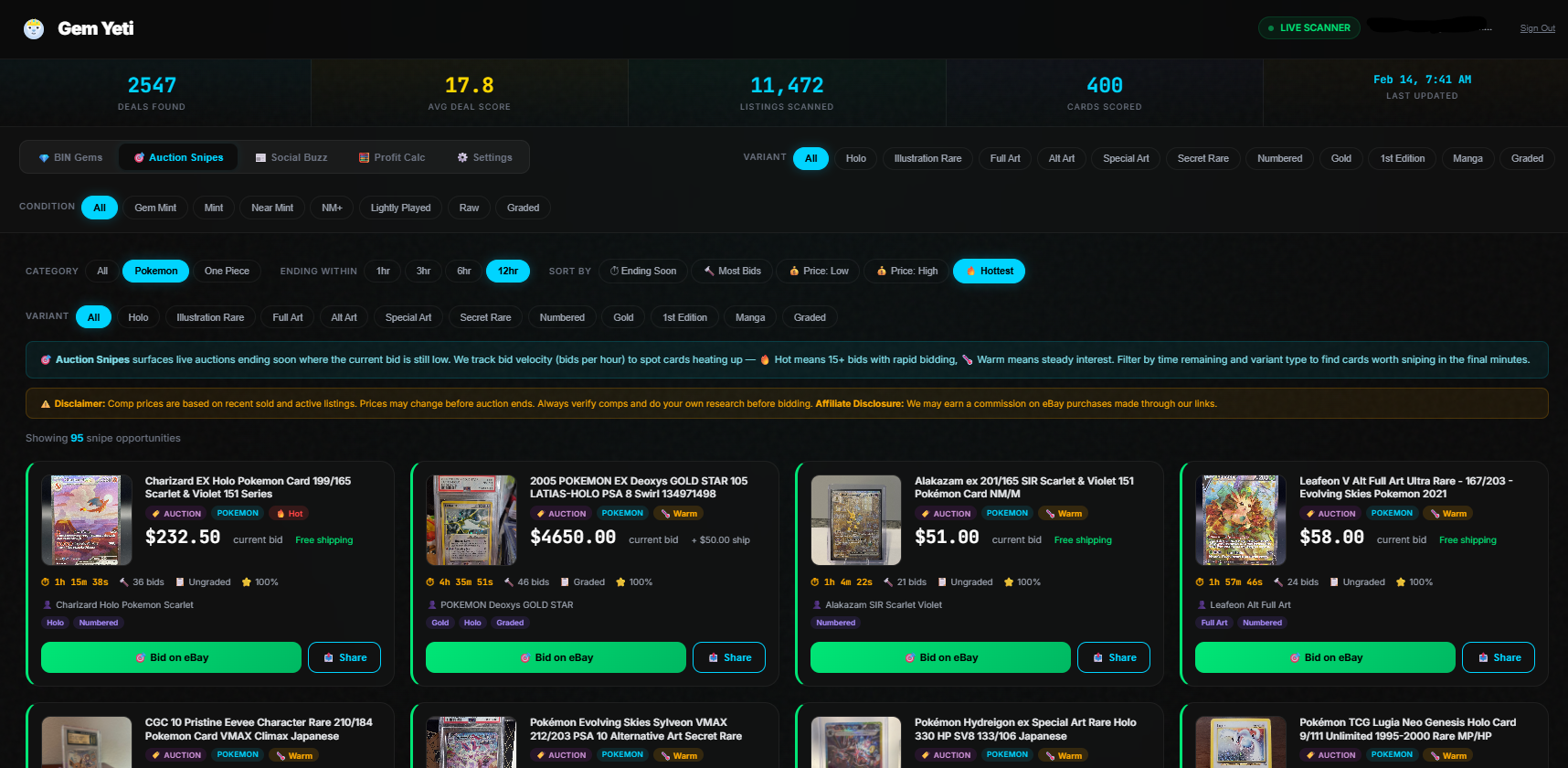Select 1st Edition in the lower variant filter

click(685, 317)
